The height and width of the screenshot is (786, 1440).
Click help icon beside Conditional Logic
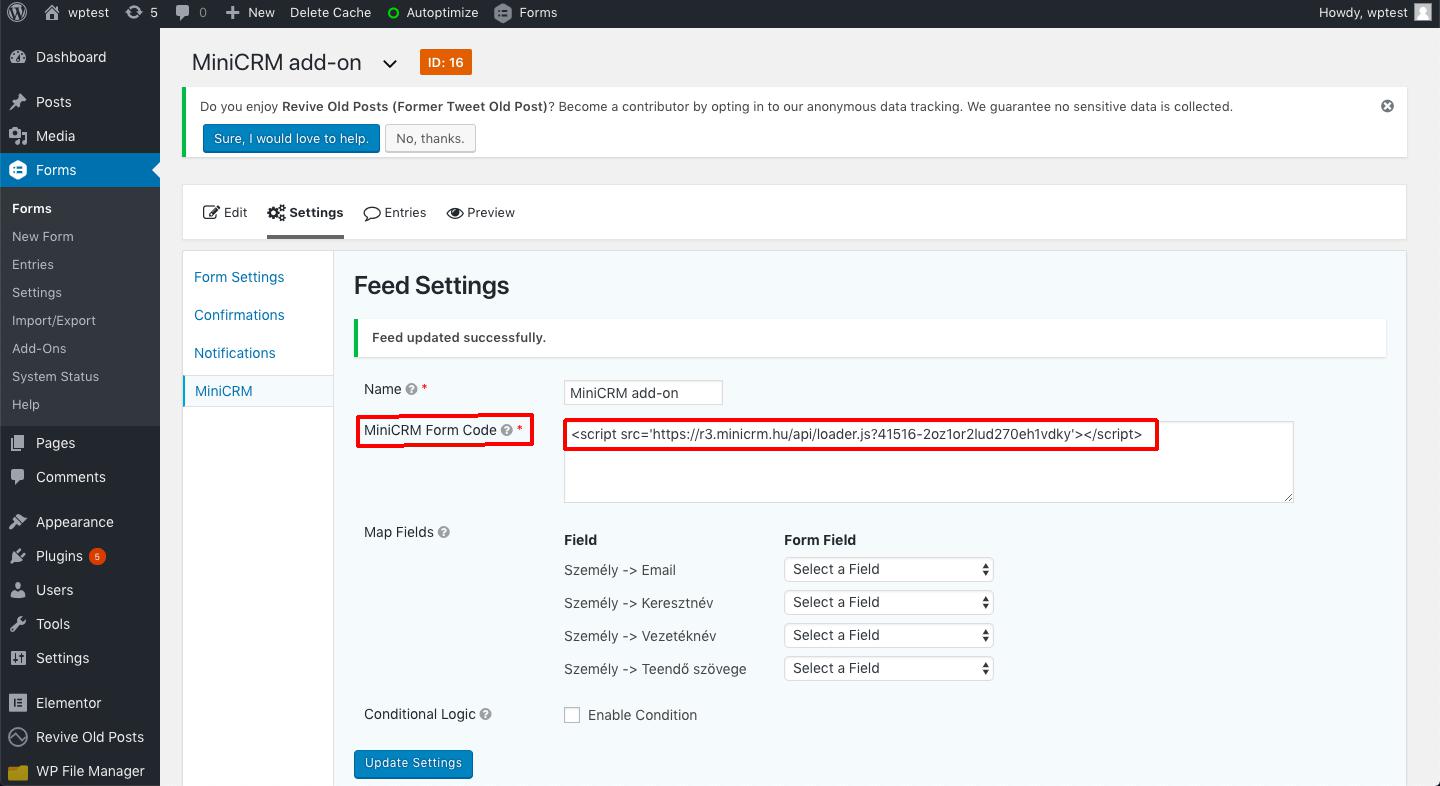486,714
